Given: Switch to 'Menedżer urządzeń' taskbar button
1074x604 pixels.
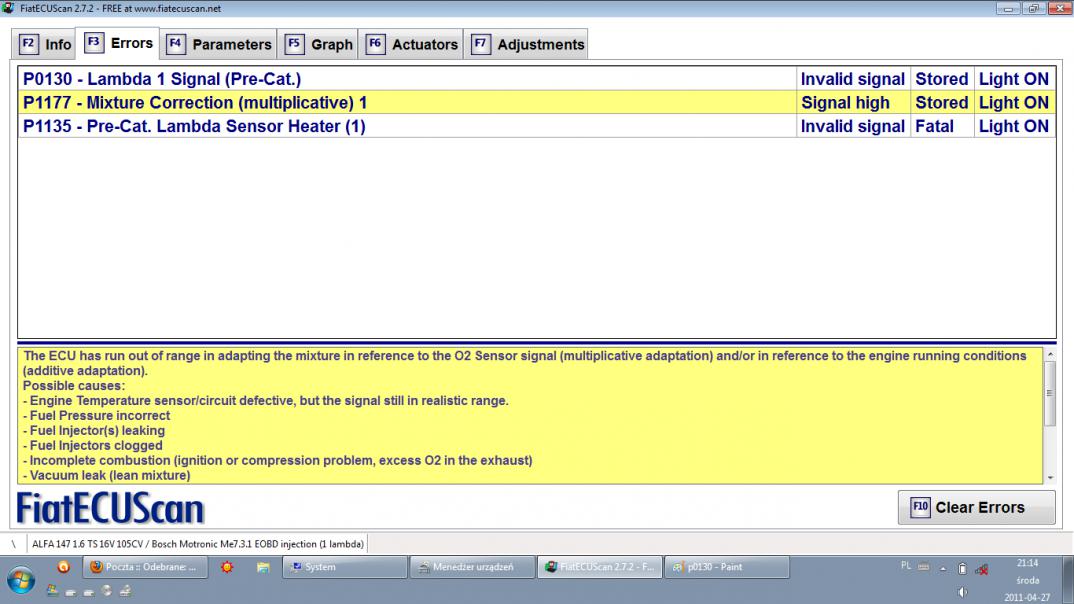Looking at the screenshot, I should click(x=472, y=567).
